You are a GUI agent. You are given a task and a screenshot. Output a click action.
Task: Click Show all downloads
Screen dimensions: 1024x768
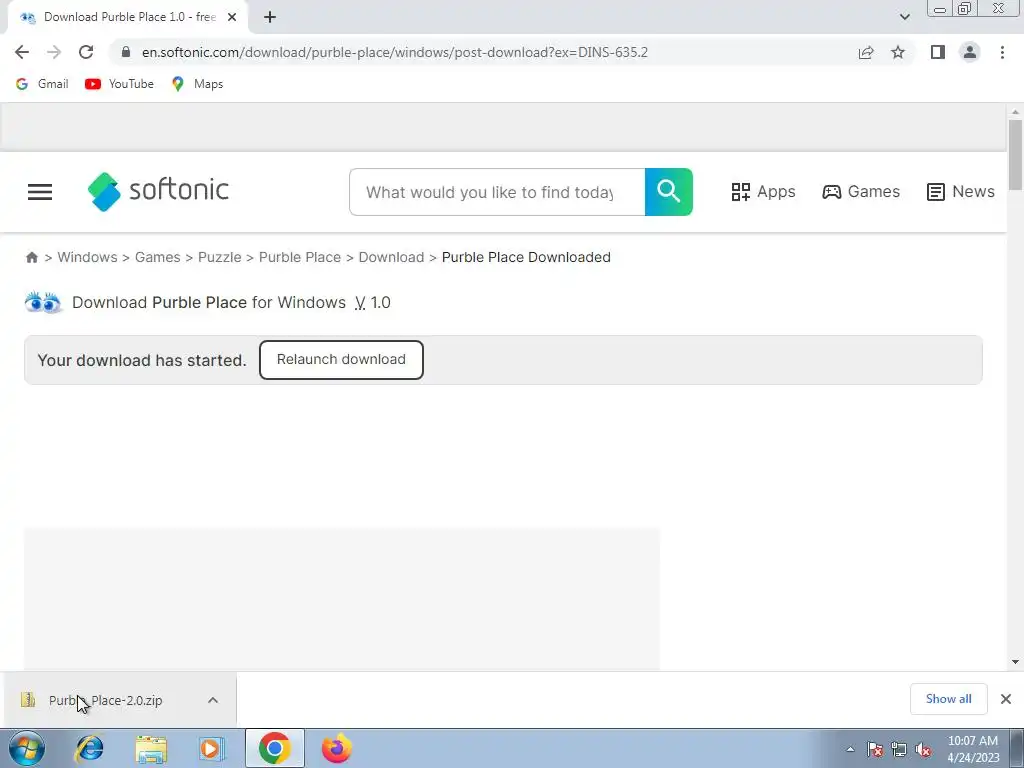coord(948,699)
